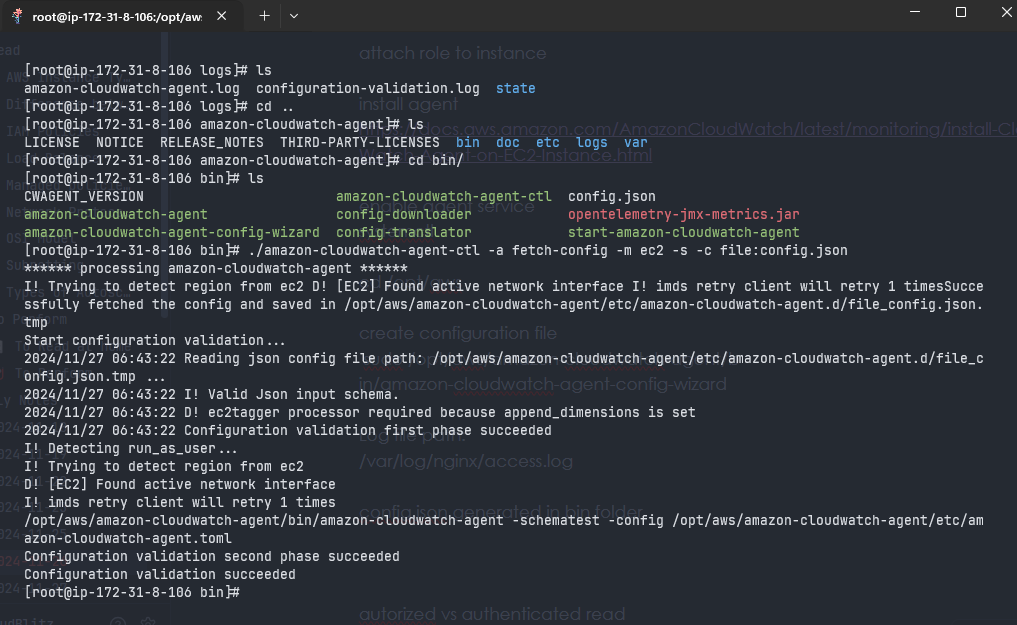1017x625 pixels.
Task: Select the root@ip-172-31-8-106 tab title
Action: pos(117,17)
